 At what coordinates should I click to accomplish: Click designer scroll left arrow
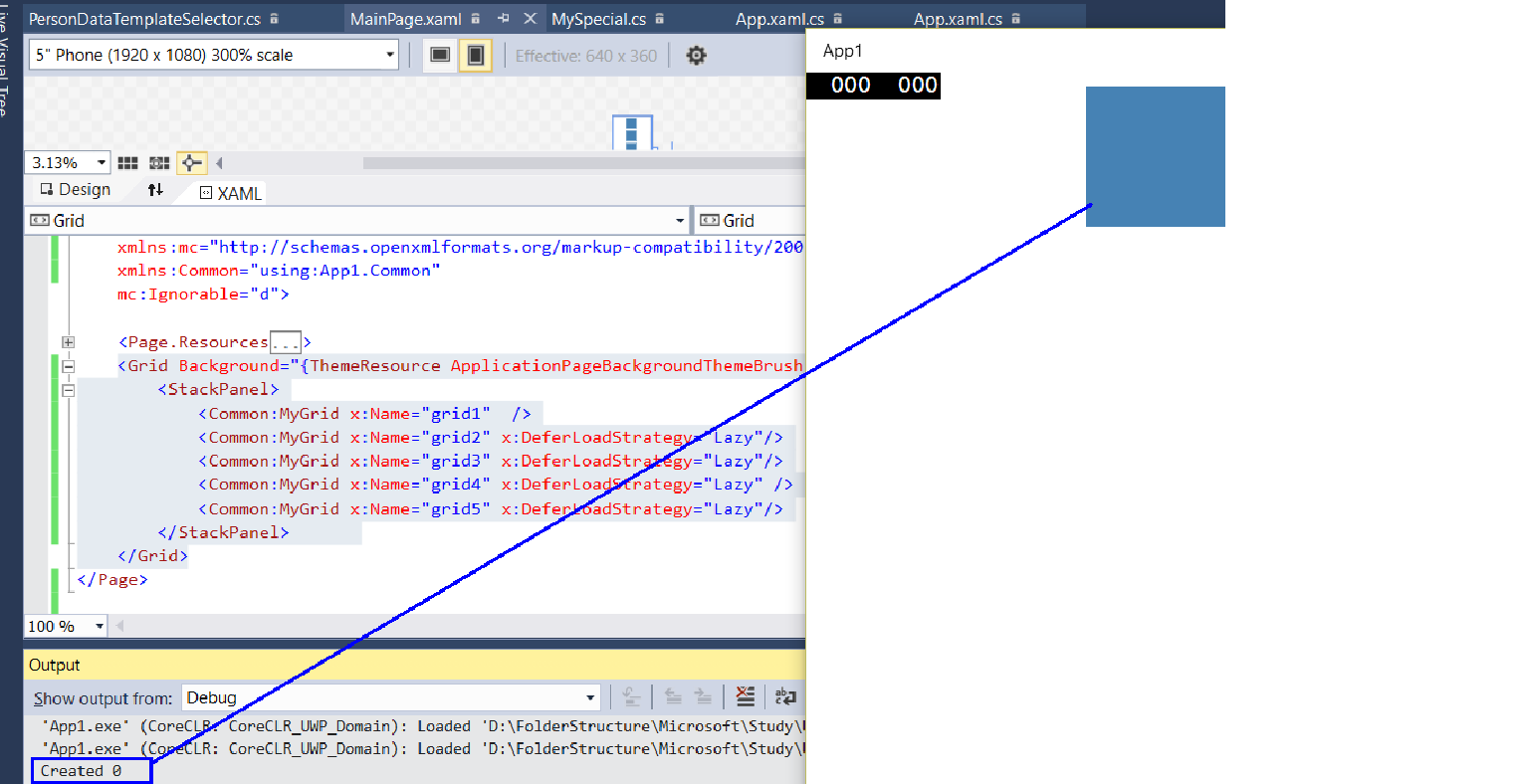pyautogui.click(x=219, y=163)
